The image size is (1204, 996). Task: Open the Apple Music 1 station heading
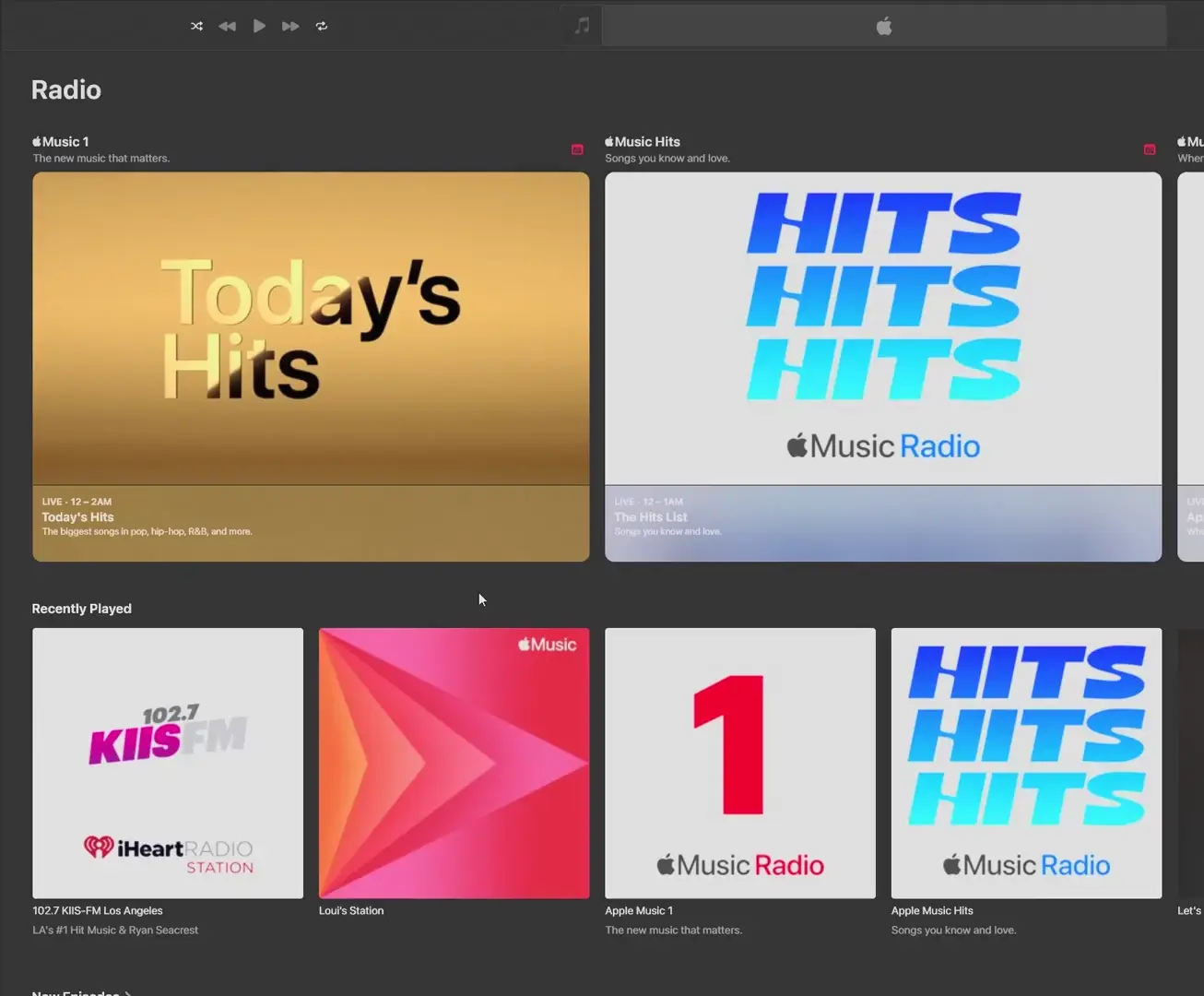[x=61, y=141]
